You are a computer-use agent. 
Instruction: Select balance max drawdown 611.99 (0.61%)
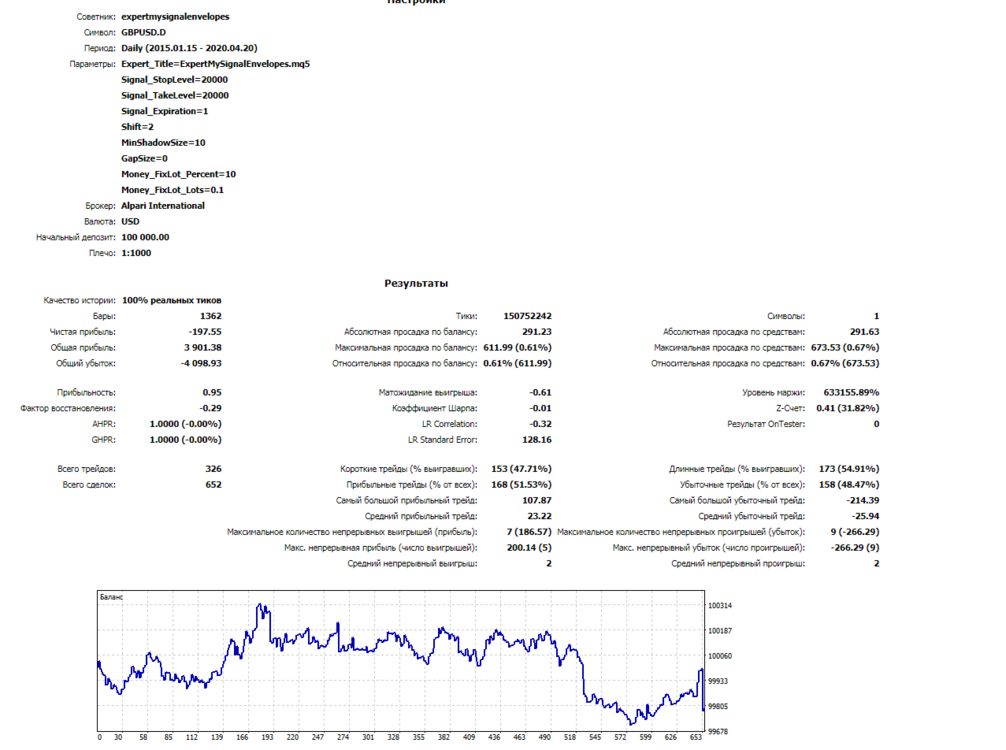pos(518,348)
